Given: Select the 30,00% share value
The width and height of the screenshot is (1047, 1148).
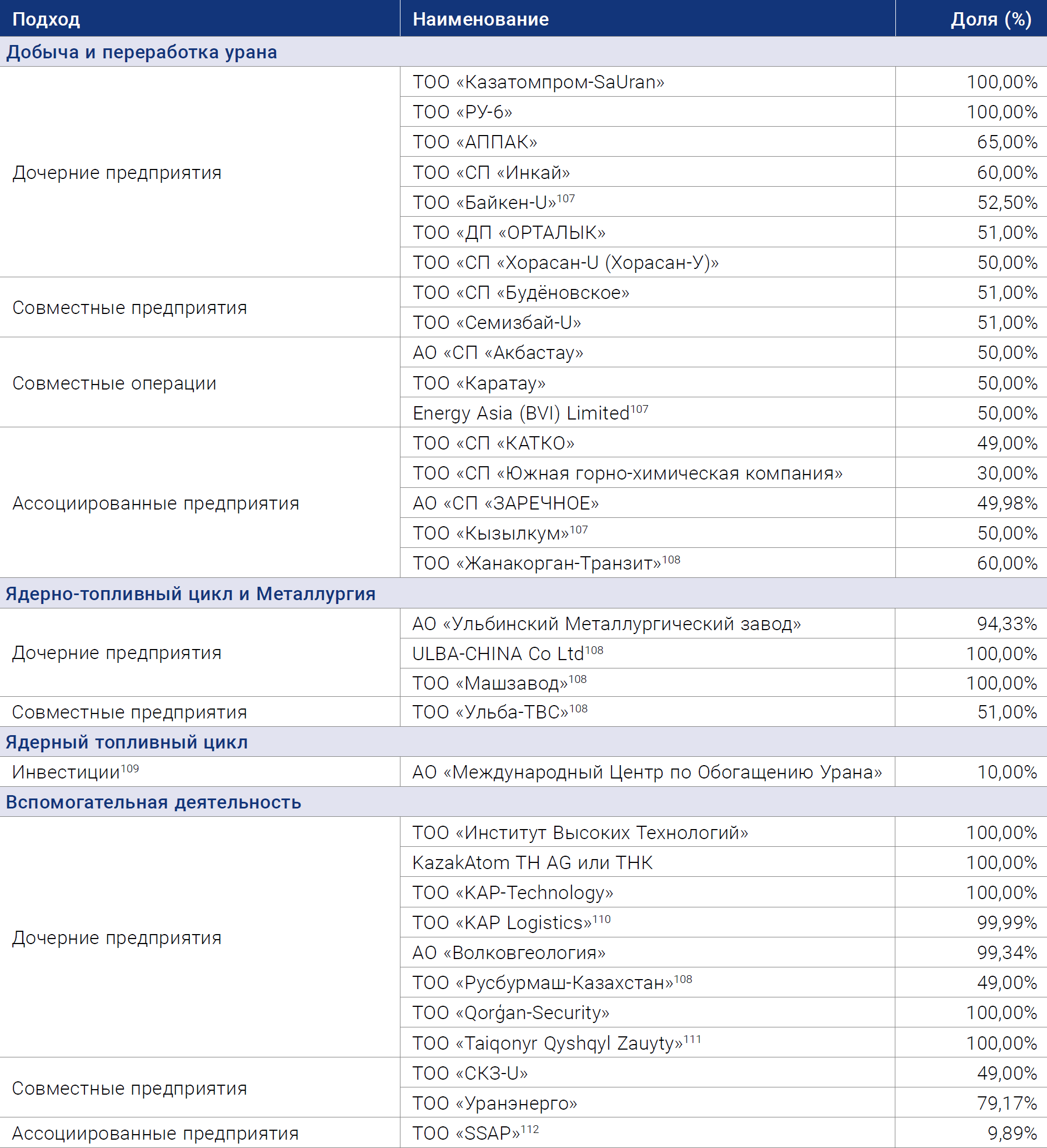Looking at the screenshot, I should (1007, 473).
